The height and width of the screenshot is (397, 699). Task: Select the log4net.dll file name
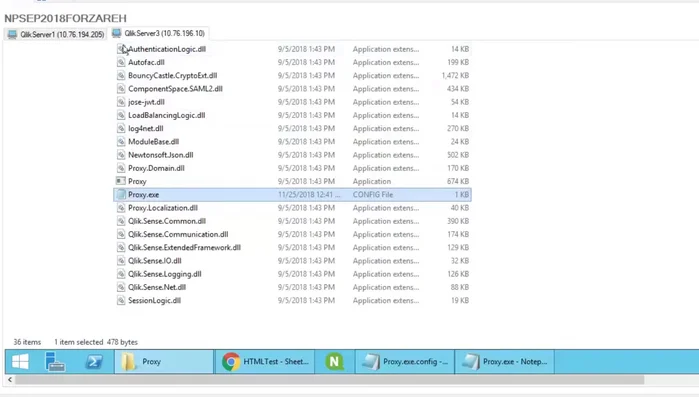(146, 128)
